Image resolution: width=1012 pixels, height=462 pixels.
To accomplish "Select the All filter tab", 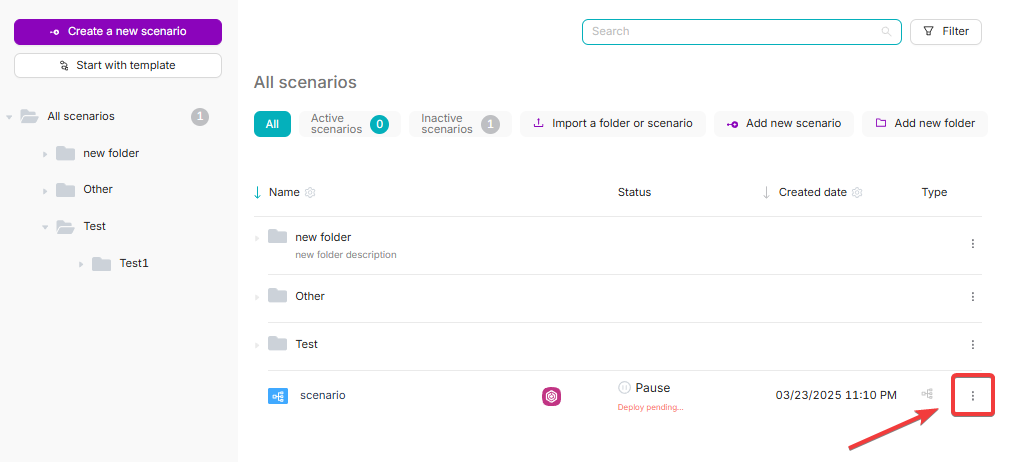I will coord(272,124).
